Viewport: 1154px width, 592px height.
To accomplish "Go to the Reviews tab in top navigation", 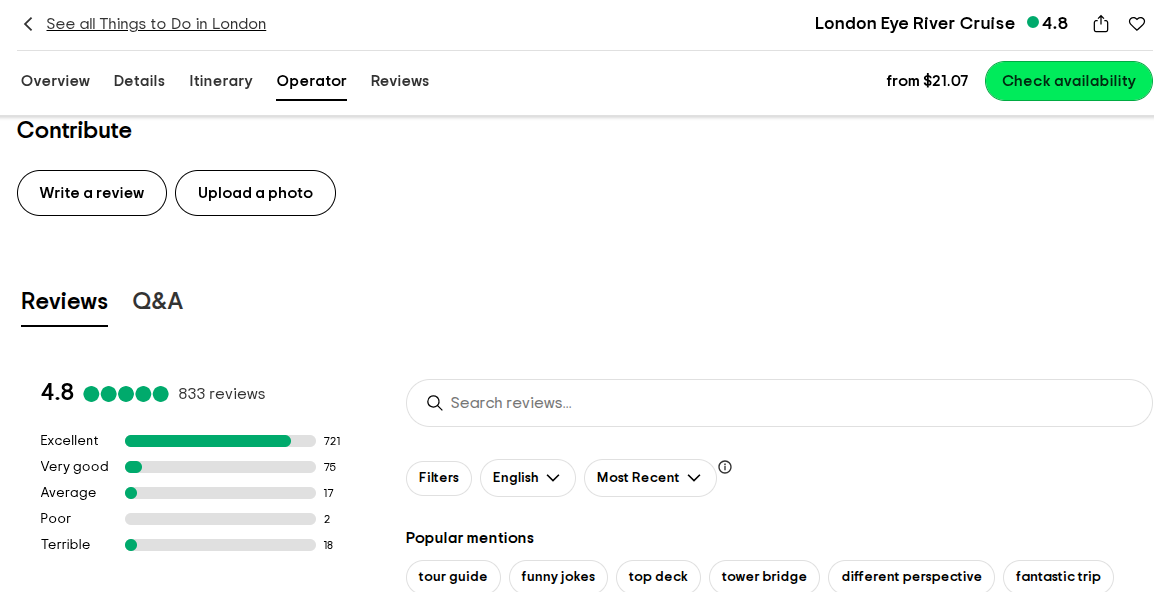I will pyautogui.click(x=400, y=81).
